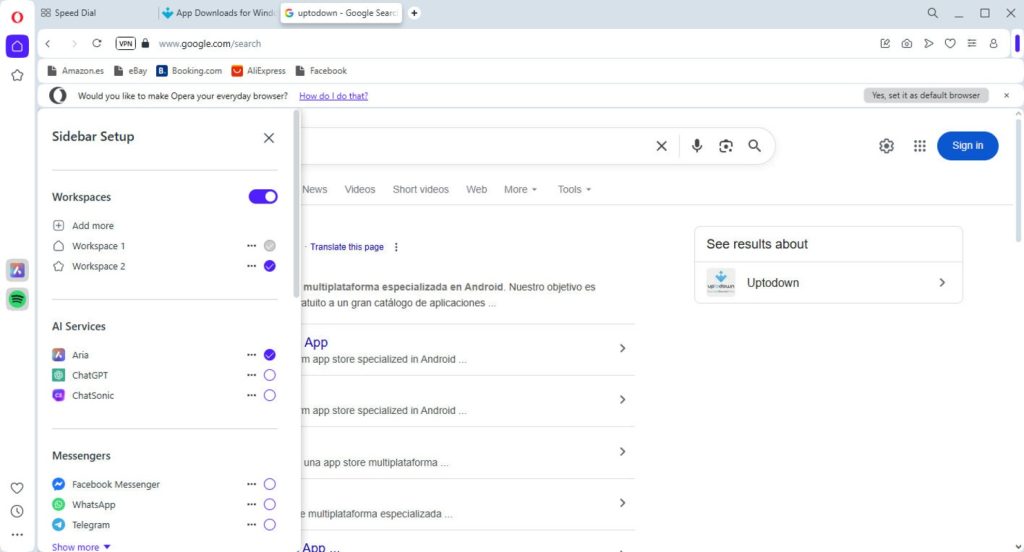
Task: Enable WhatsApp in the sidebar
Action: click(x=270, y=504)
